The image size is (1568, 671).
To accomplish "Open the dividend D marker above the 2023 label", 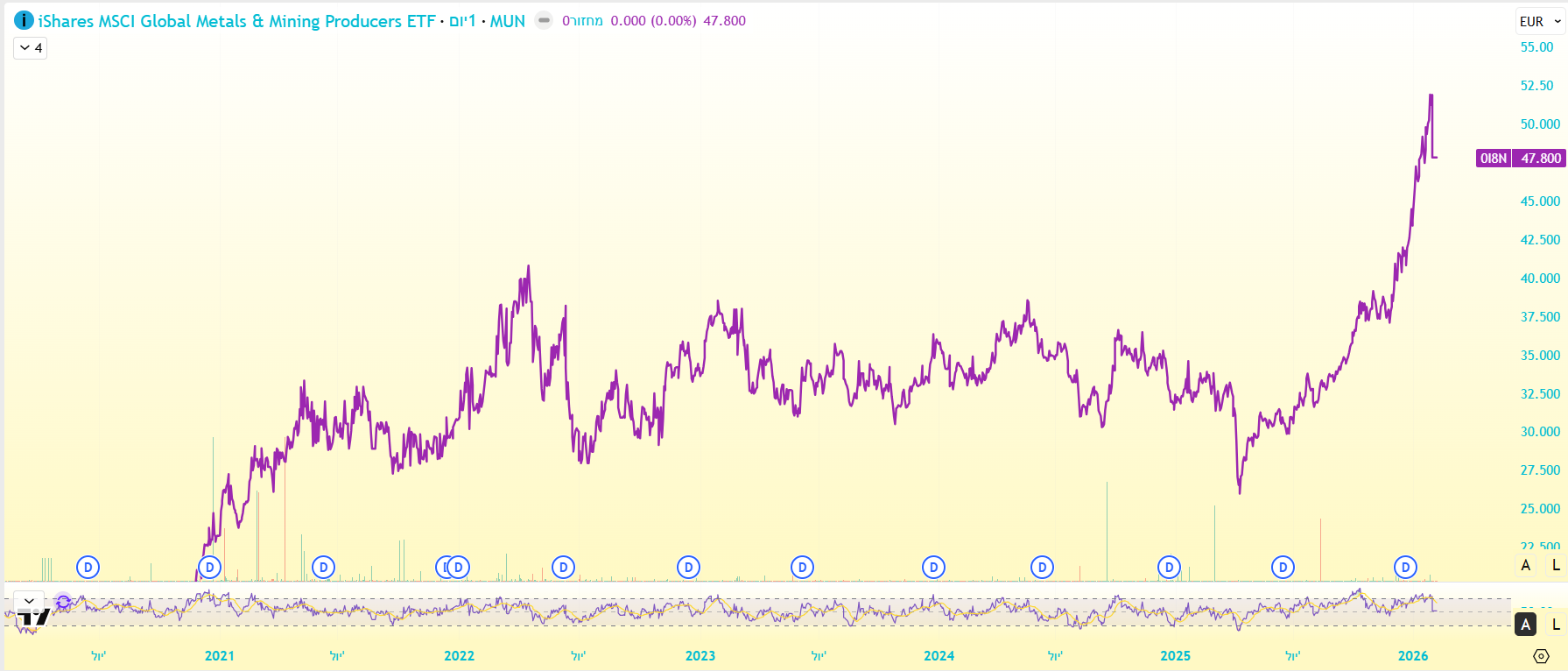I will (x=688, y=568).
